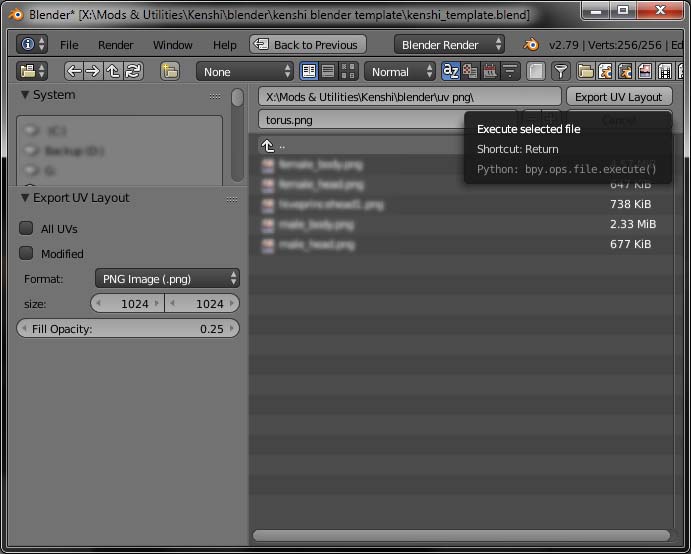This screenshot has height=554, width=691.
Task: Open the display size dropdown showing Normal
Action: point(400,71)
